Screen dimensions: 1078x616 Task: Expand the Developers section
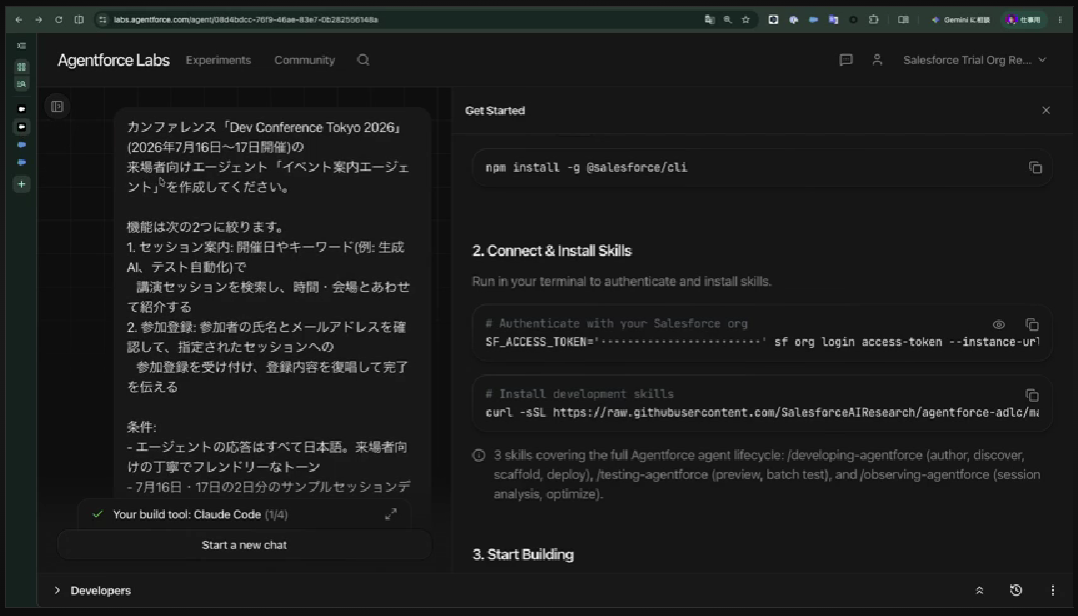point(93,591)
